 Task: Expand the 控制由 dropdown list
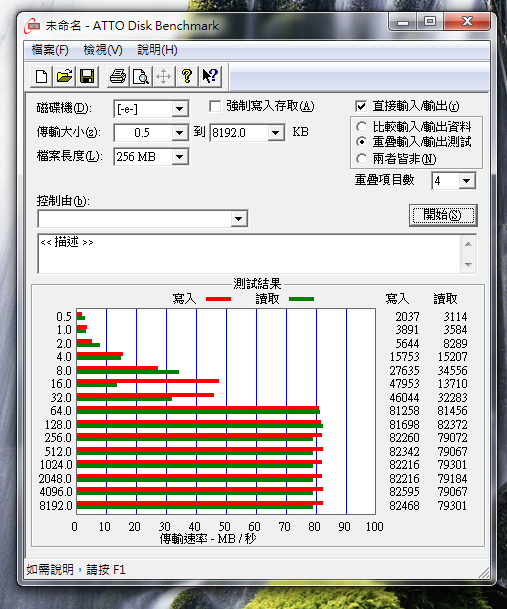click(x=239, y=219)
